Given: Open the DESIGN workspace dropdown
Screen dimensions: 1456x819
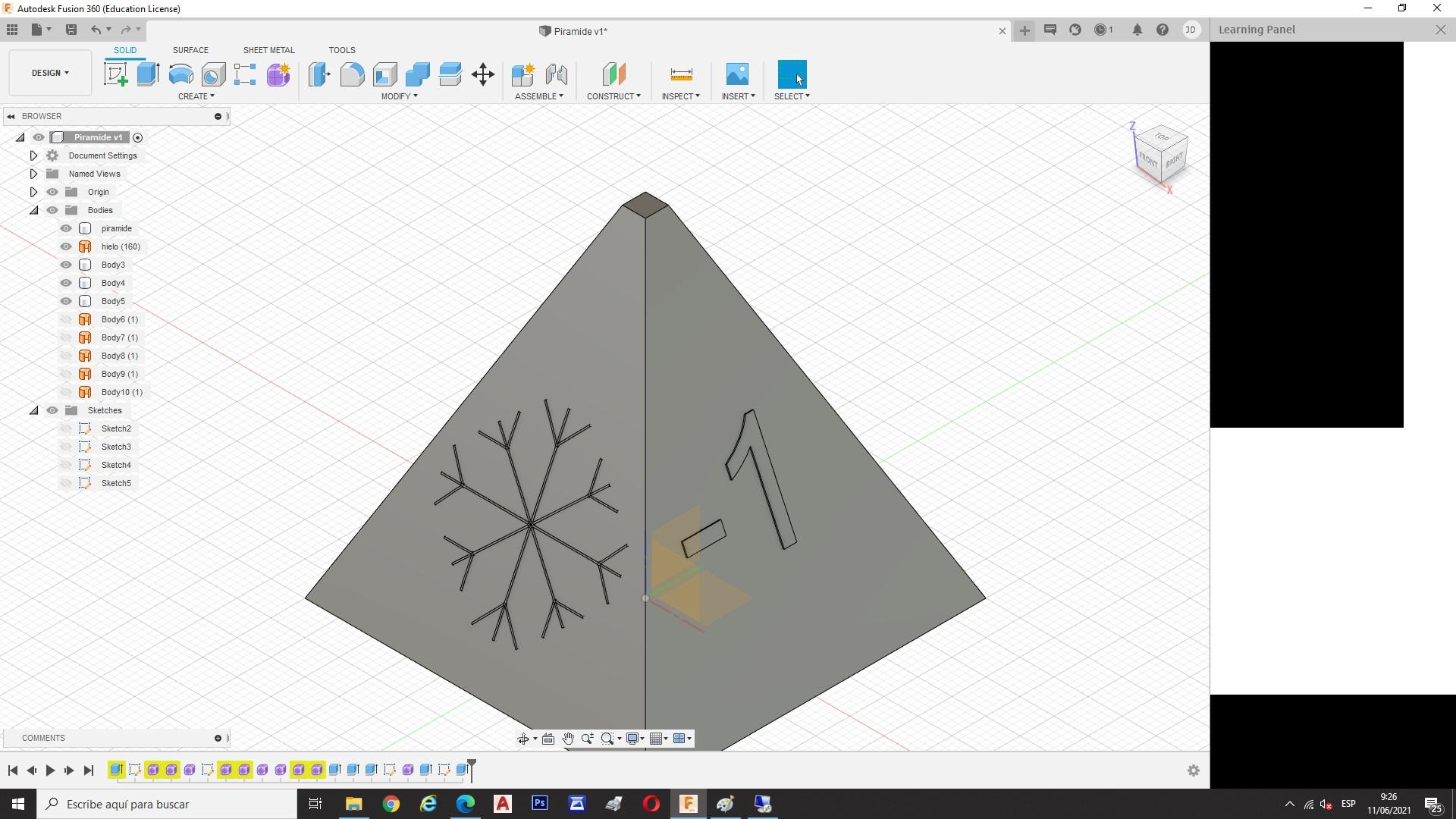Looking at the screenshot, I should [50, 73].
